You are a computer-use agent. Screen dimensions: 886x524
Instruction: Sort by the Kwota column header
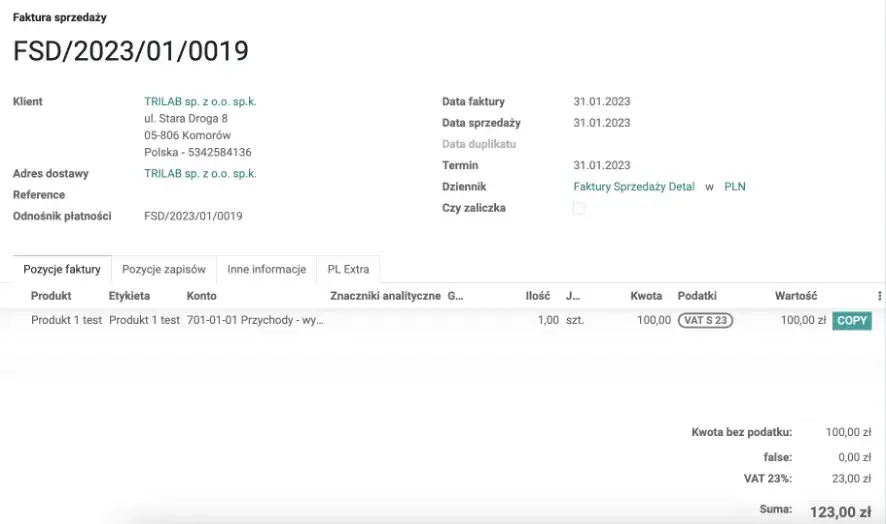tap(646, 296)
